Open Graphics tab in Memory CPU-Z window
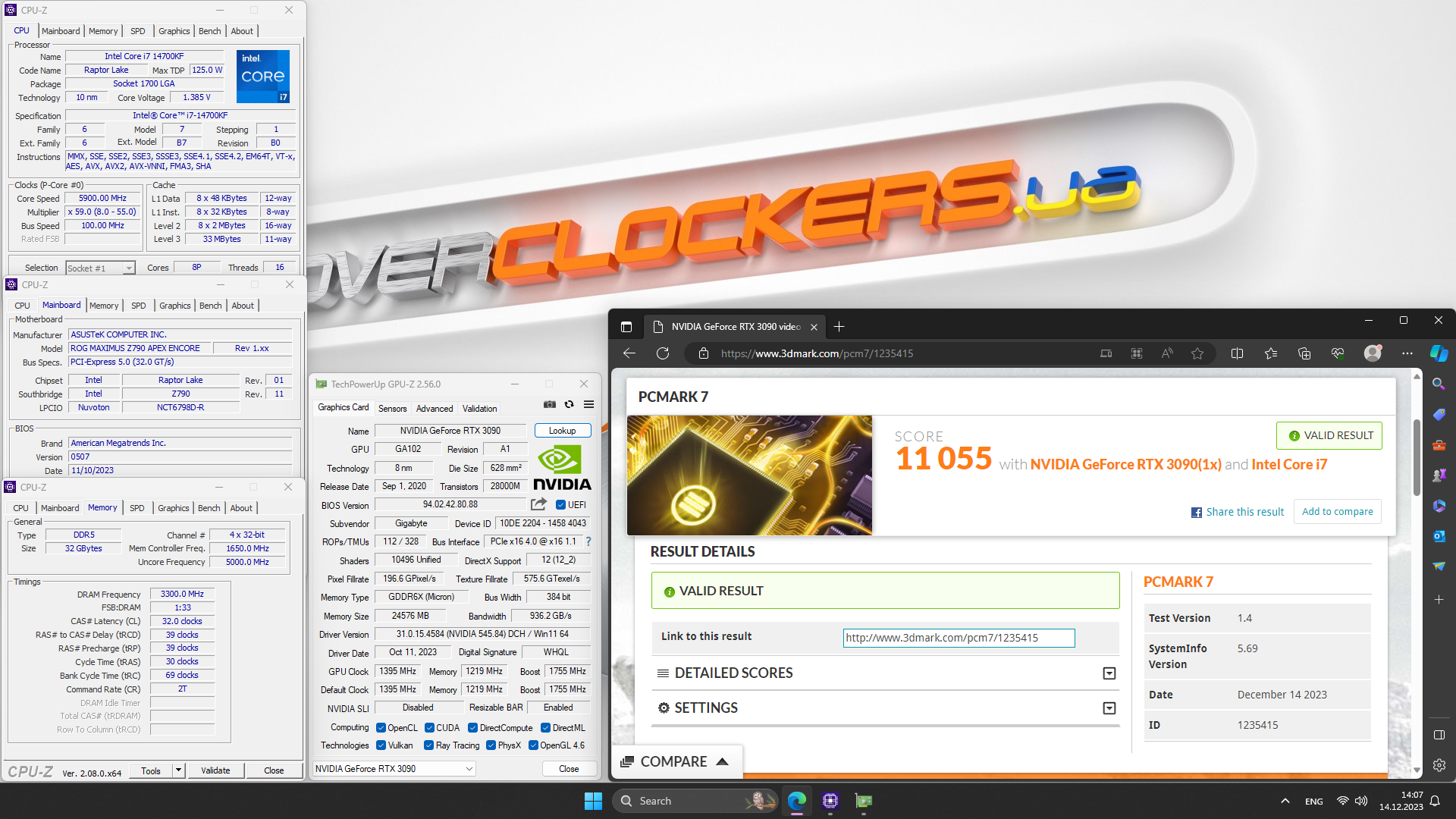This screenshot has width=1456, height=819. (174, 508)
